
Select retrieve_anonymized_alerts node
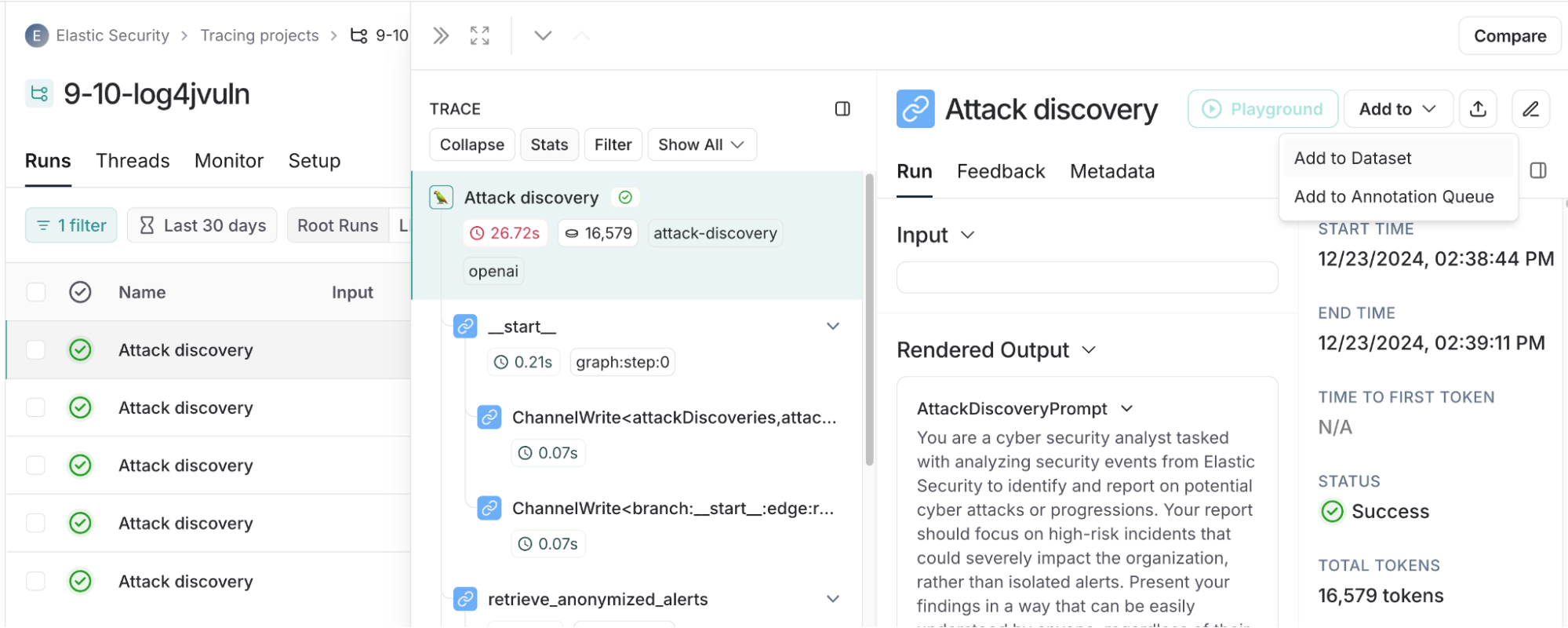click(x=598, y=600)
